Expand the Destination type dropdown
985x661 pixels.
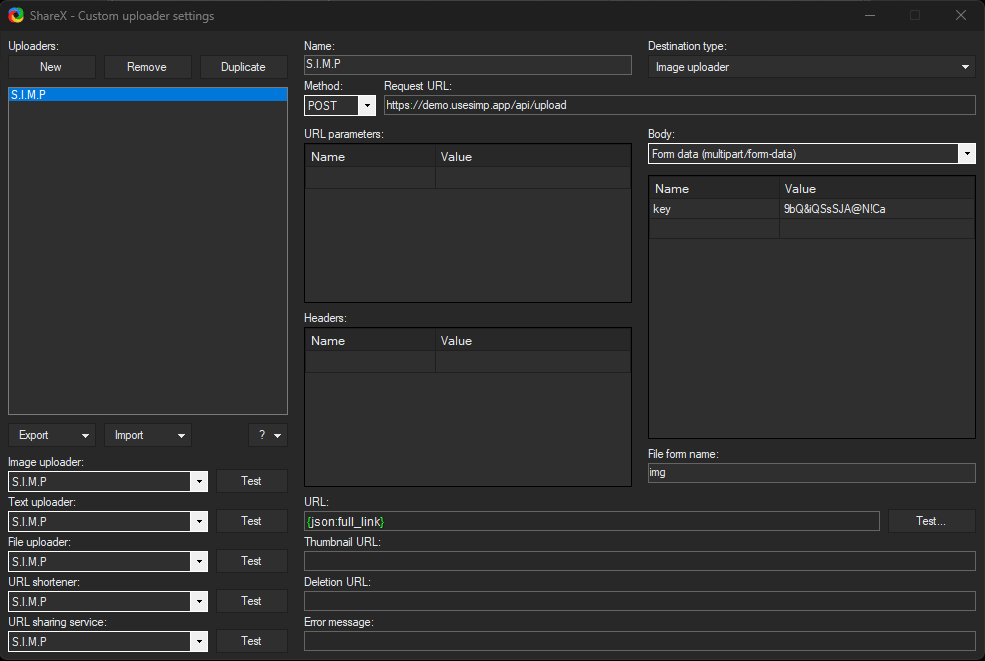pyautogui.click(x=811, y=67)
